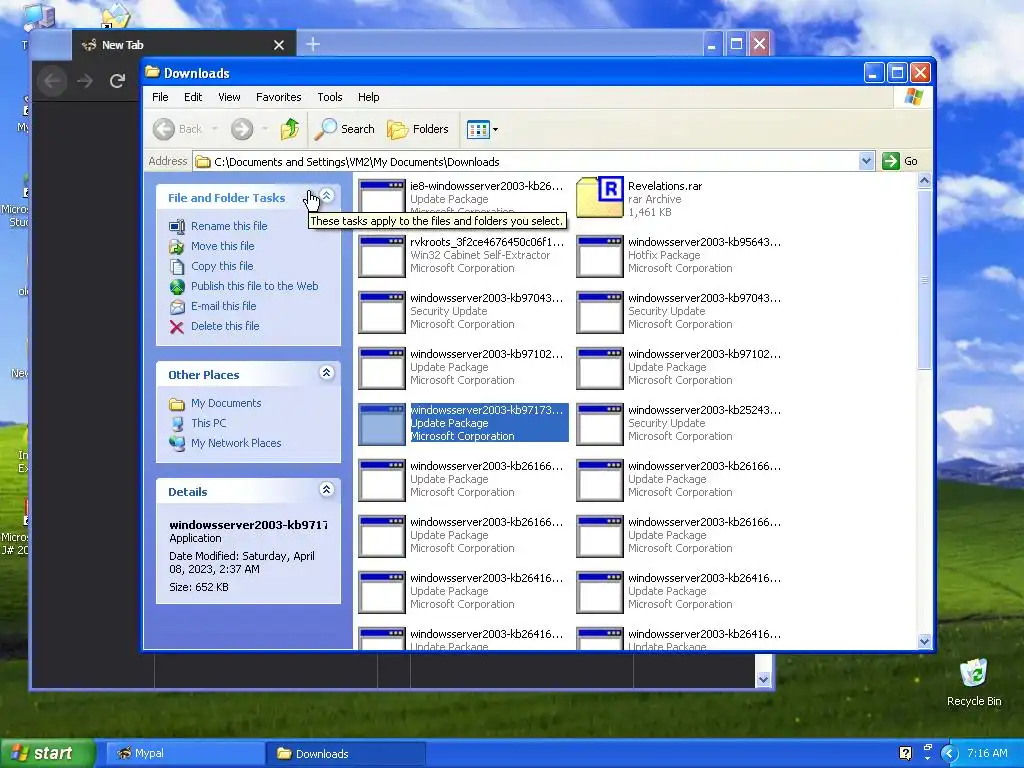Click Publish this file to the Web
Image resolution: width=1024 pixels, height=768 pixels.
tap(255, 286)
